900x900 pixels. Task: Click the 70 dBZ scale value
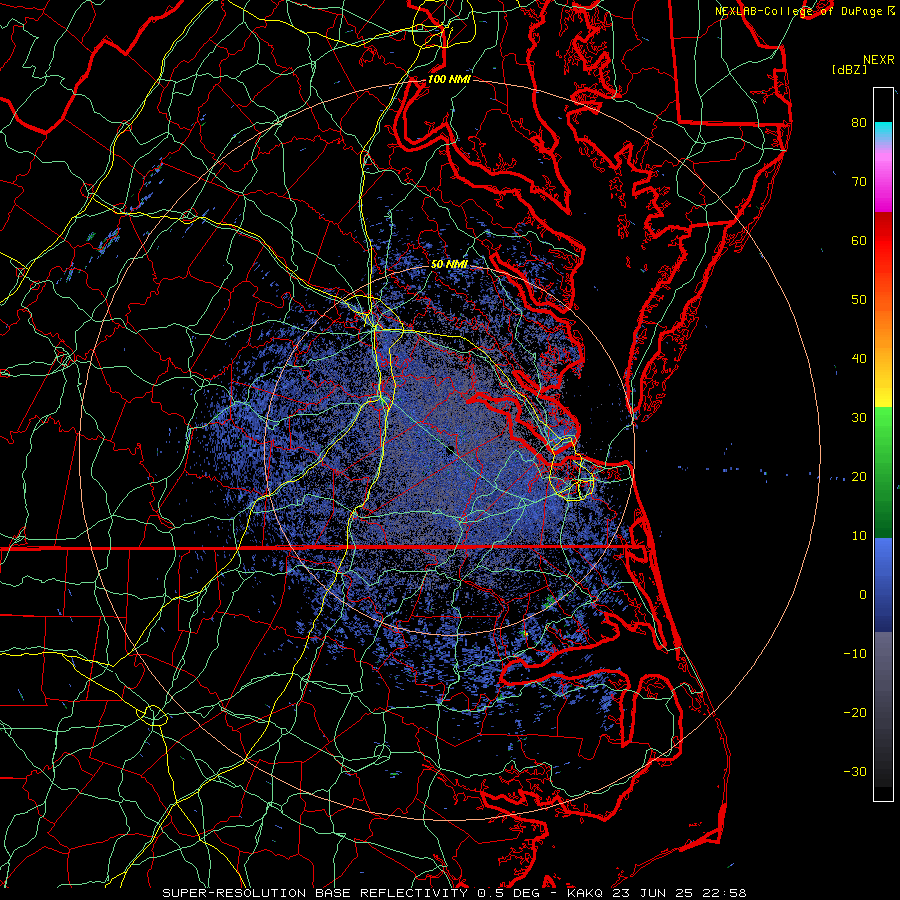tap(859, 181)
